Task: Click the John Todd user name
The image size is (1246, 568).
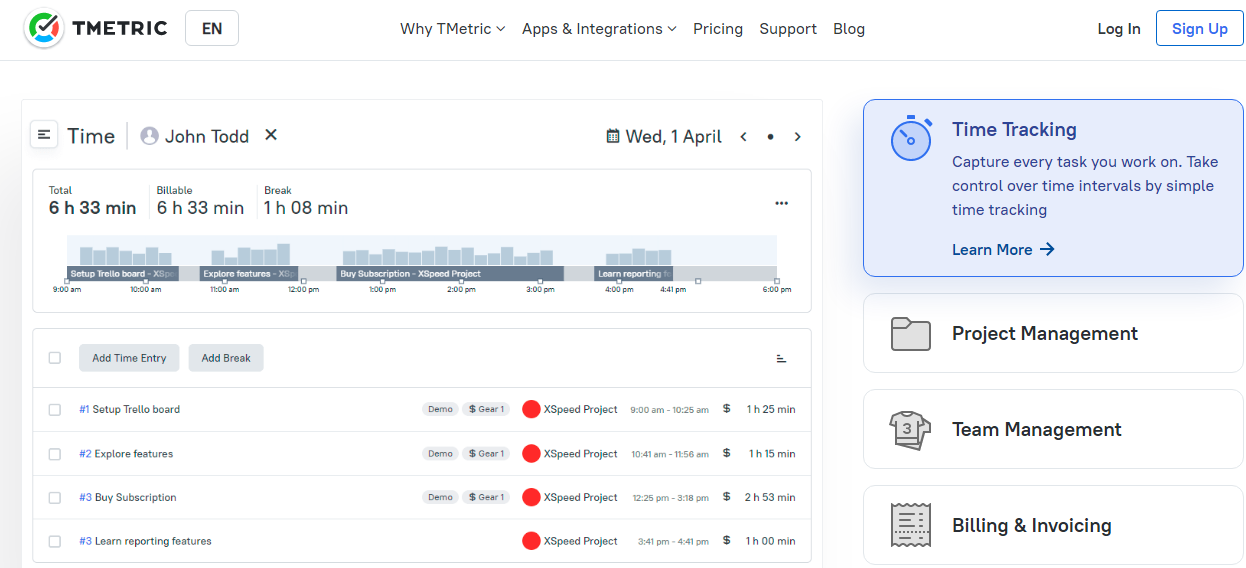Action: tap(207, 136)
